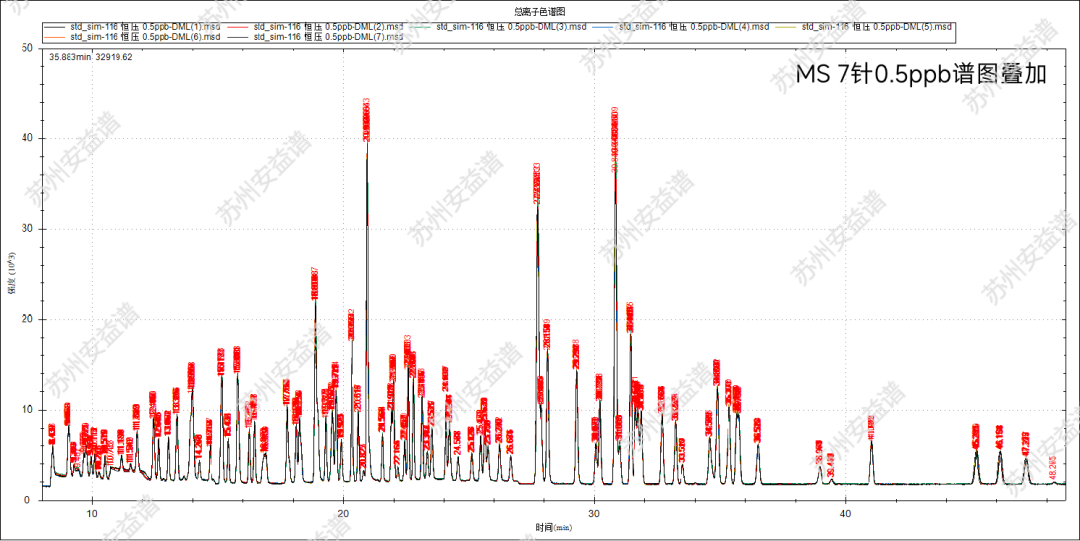Select the DML(4).msd legend entry
1080x541 pixels.
[x=694, y=26]
